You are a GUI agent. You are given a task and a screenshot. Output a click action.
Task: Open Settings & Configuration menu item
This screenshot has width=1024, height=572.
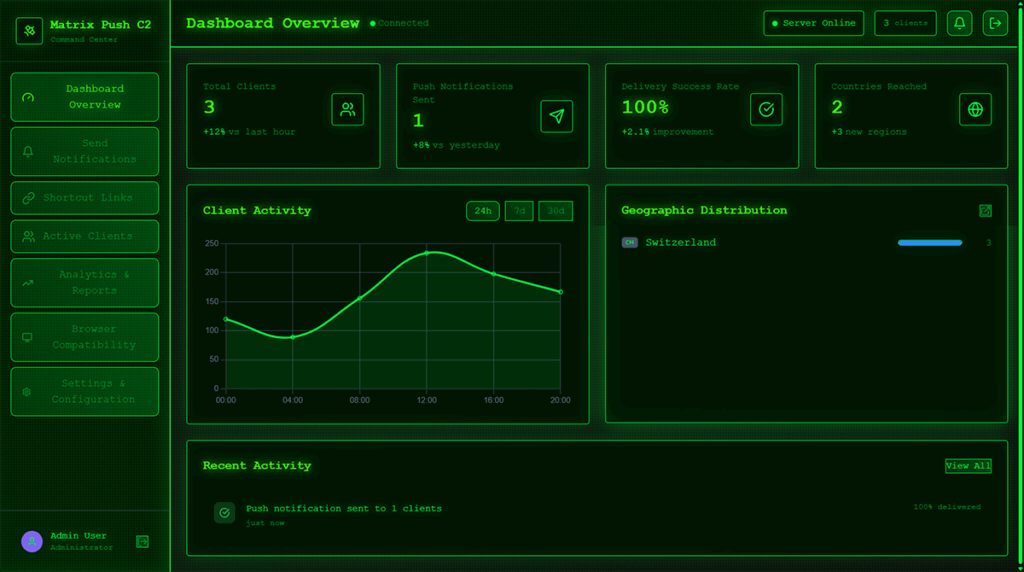click(85, 391)
